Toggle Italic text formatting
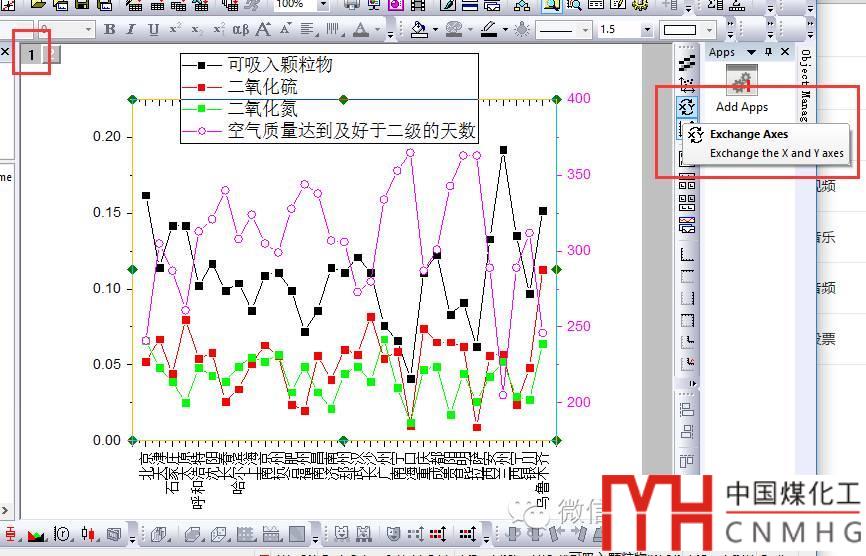The width and height of the screenshot is (866, 556). tap(131, 30)
